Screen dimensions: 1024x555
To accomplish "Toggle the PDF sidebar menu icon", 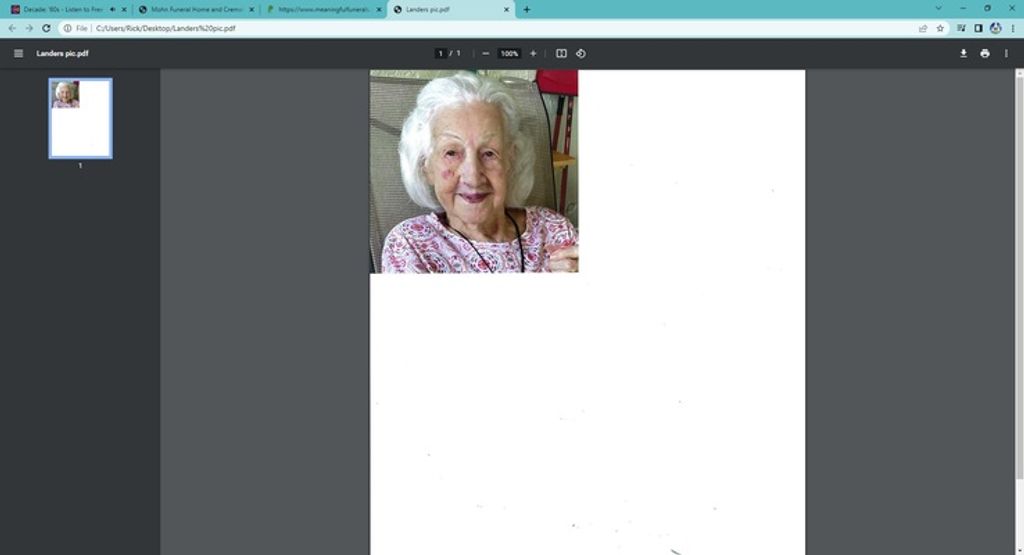I will pos(18,54).
